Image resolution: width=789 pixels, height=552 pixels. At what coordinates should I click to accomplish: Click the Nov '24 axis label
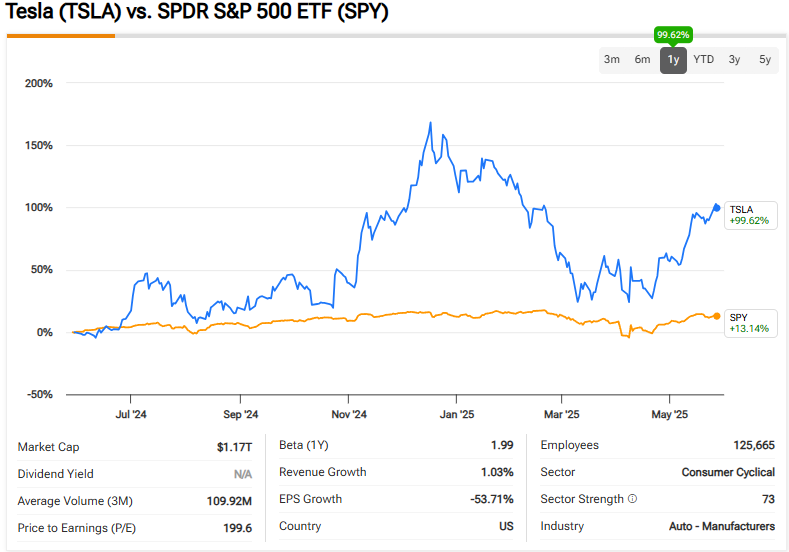tap(349, 415)
